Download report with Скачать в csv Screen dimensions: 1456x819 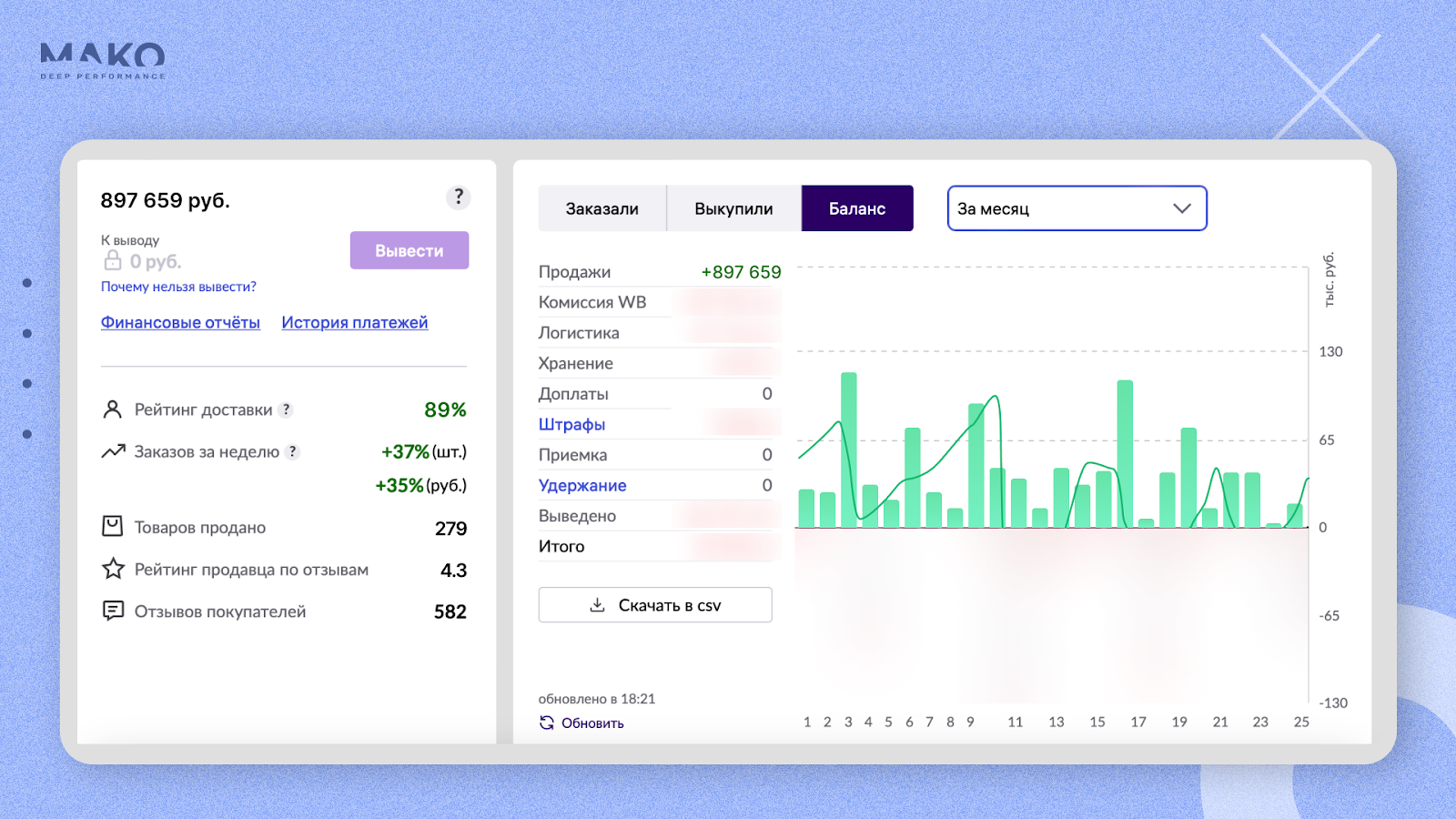coord(655,605)
